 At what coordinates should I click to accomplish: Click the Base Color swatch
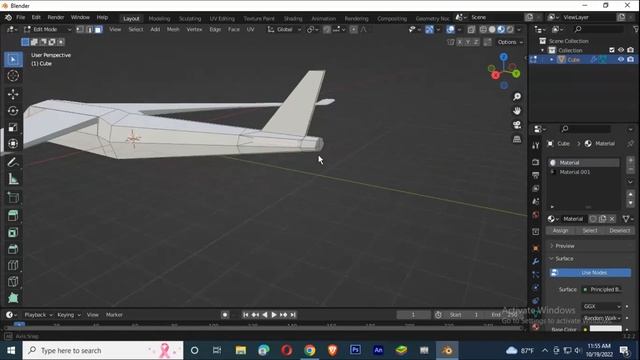coord(606,329)
